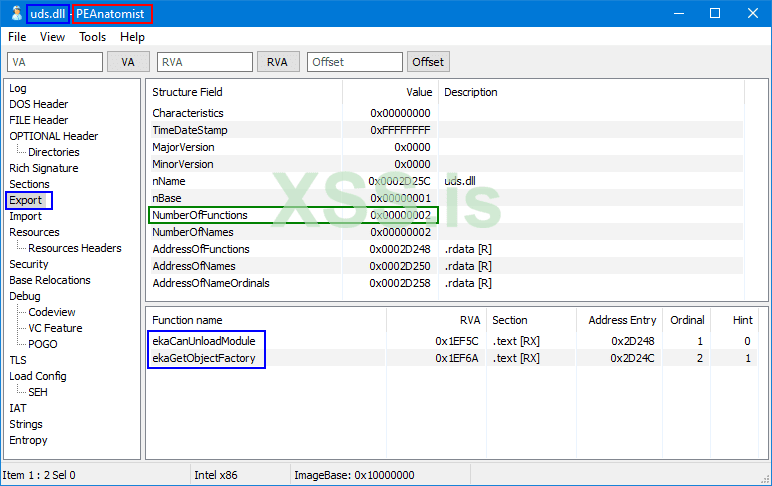Click the Value column header
Screen dimensions: 772x486
pos(390,92)
